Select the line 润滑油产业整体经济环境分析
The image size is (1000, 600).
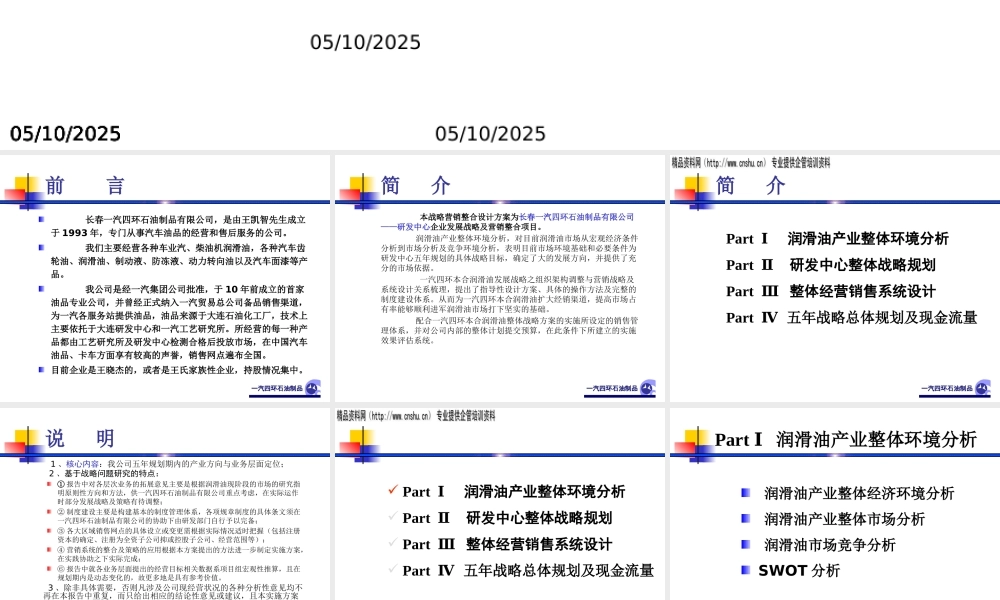point(859,493)
